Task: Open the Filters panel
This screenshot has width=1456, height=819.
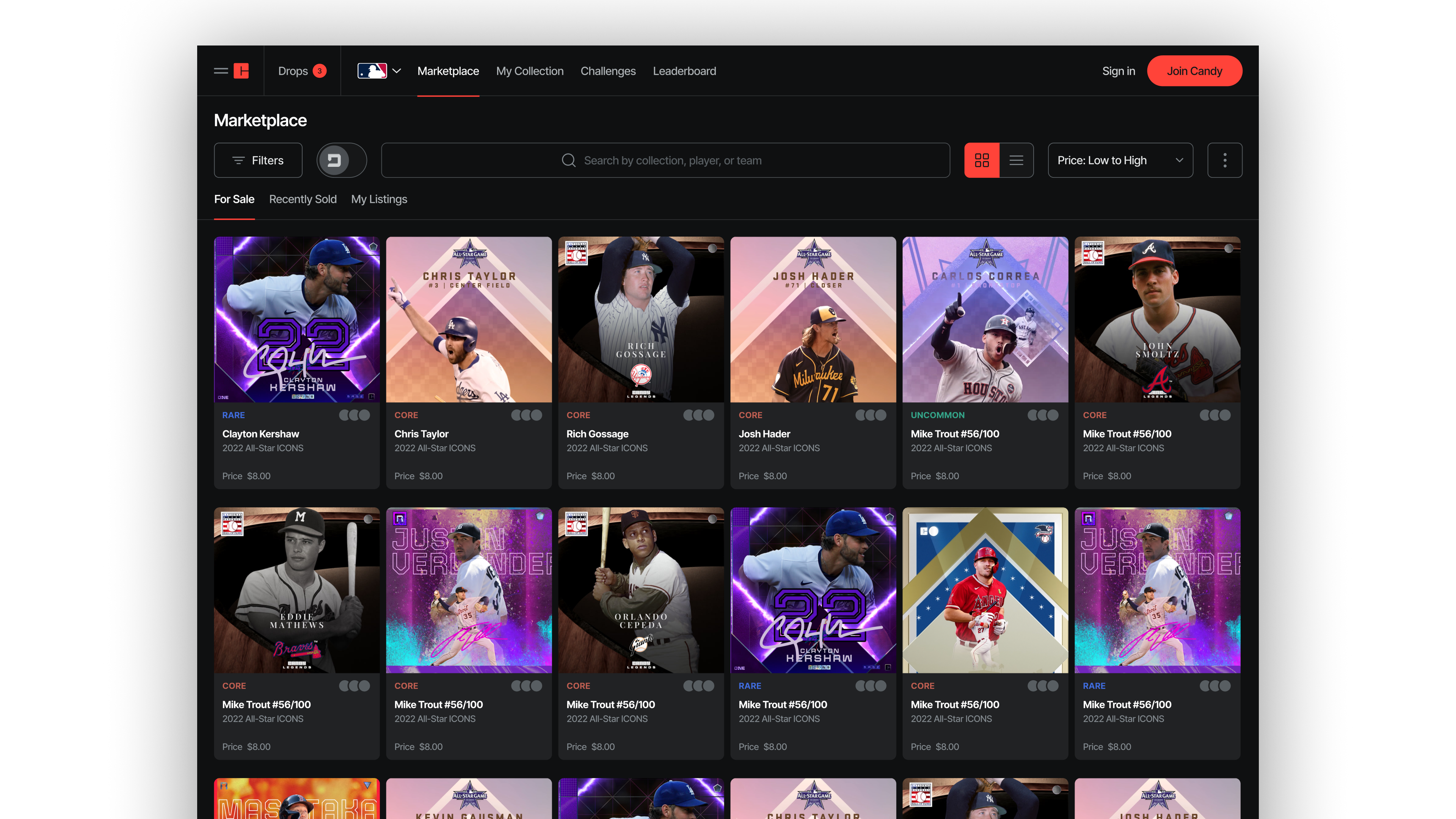Action: coord(258,160)
